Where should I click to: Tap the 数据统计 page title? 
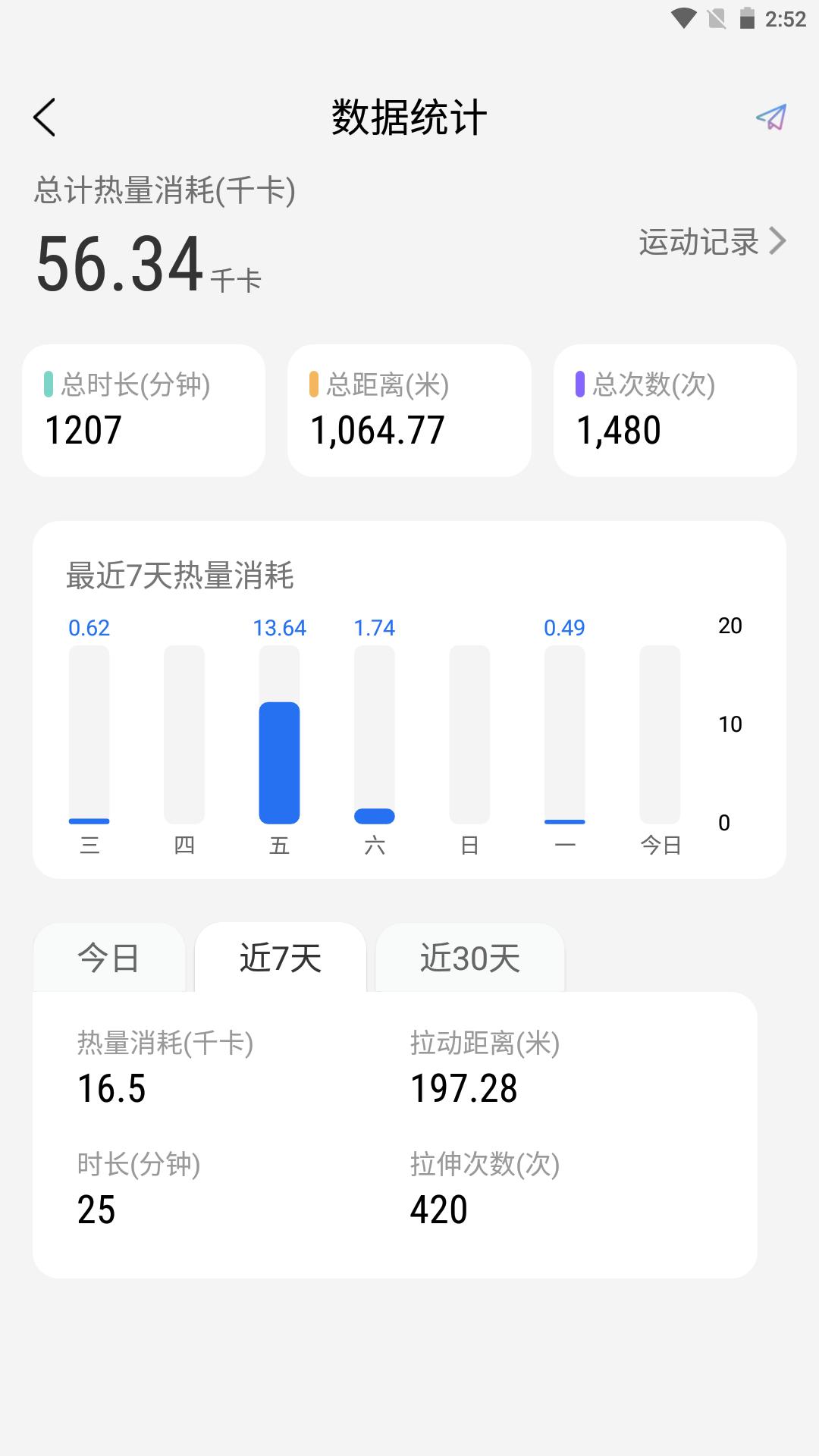tap(409, 118)
